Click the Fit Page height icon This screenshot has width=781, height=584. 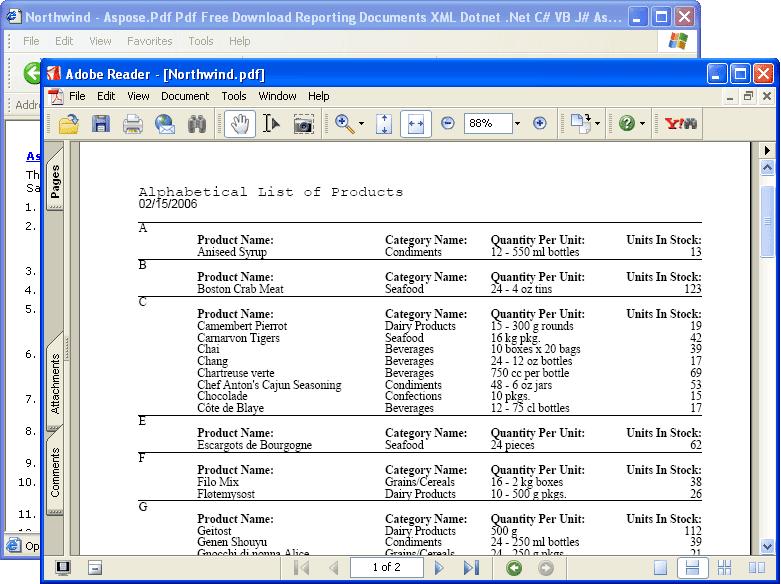pyautogui.click(x=384, y=124)
